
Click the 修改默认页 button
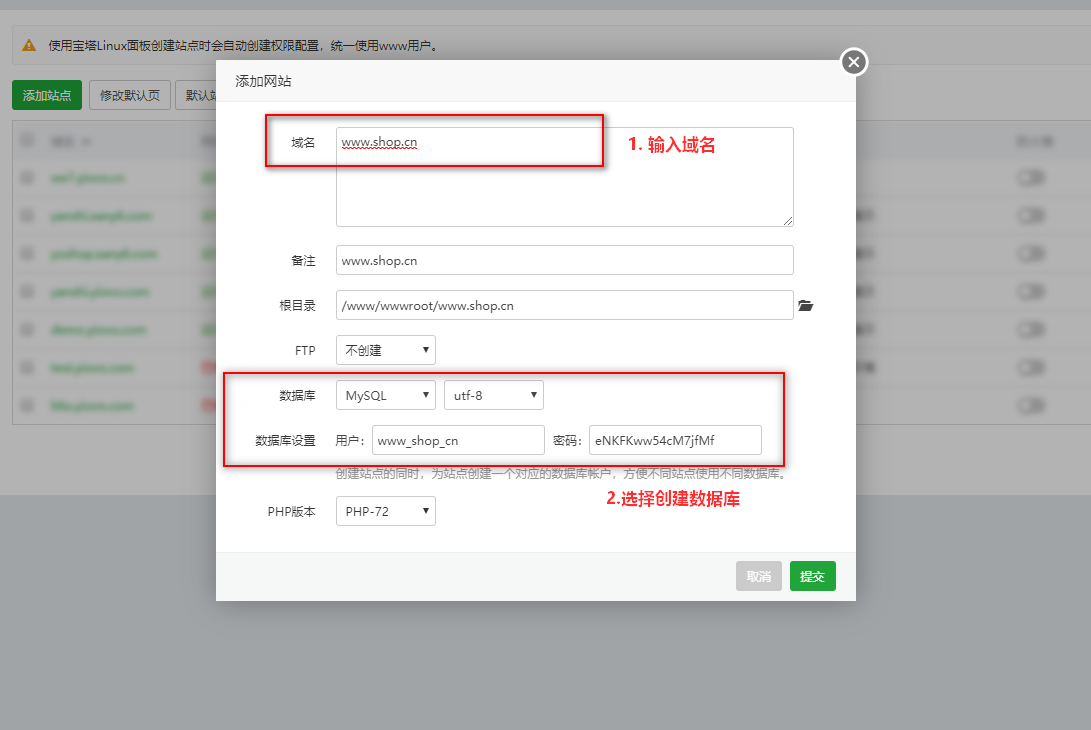pos(130,96)
